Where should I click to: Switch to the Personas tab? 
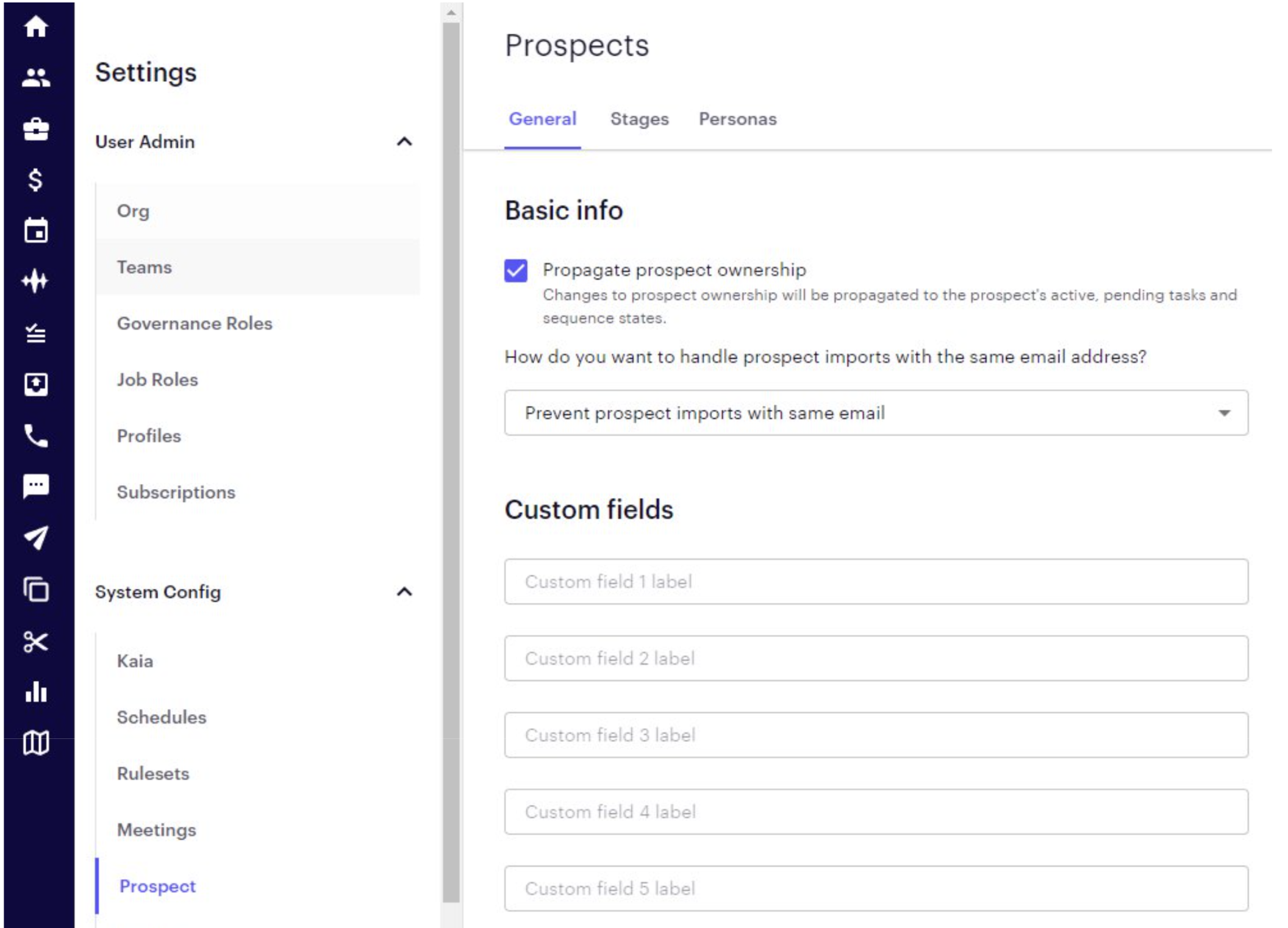(x=737, y=119)
